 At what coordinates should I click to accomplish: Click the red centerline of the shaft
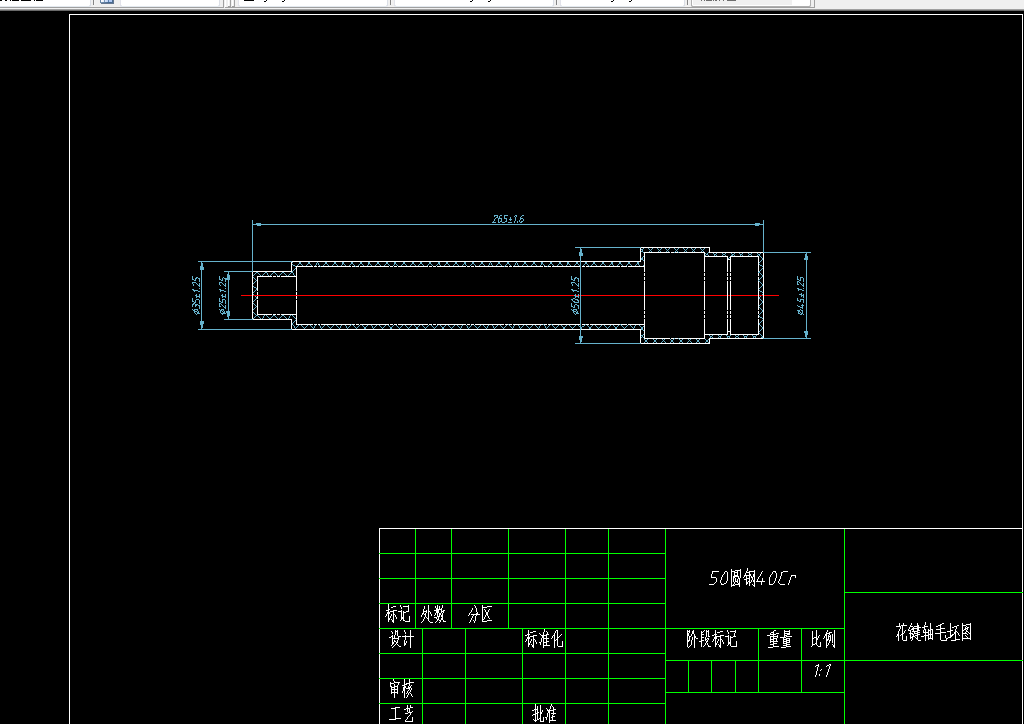(x=509, y=296)
